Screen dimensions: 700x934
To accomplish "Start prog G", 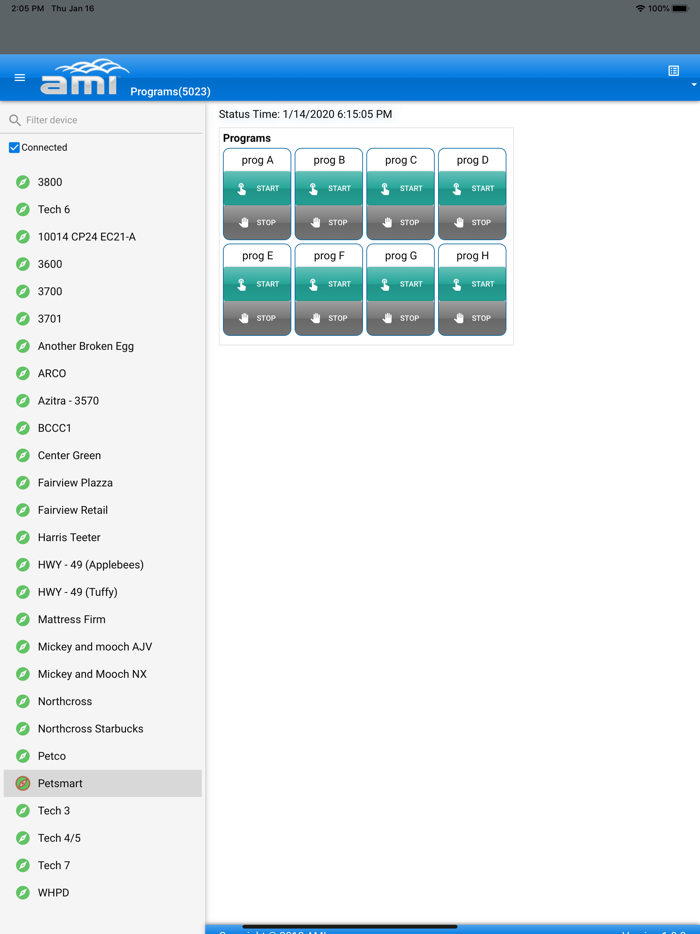I will (400, 284).
